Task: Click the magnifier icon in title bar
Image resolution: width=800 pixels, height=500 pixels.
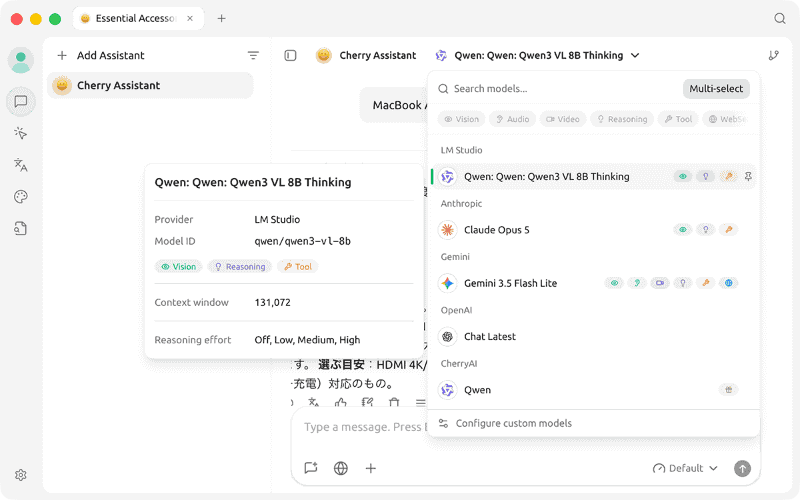Action: [x=780, y=18]
